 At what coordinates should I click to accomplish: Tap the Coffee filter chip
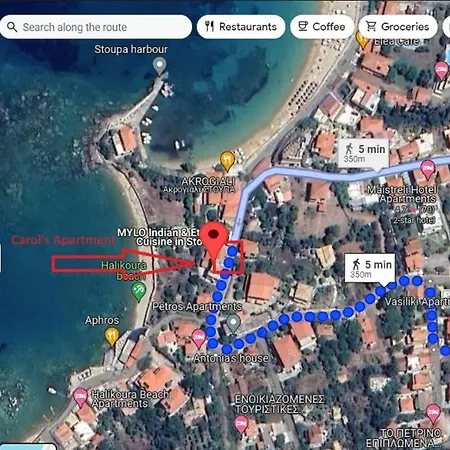coord(322,27)
